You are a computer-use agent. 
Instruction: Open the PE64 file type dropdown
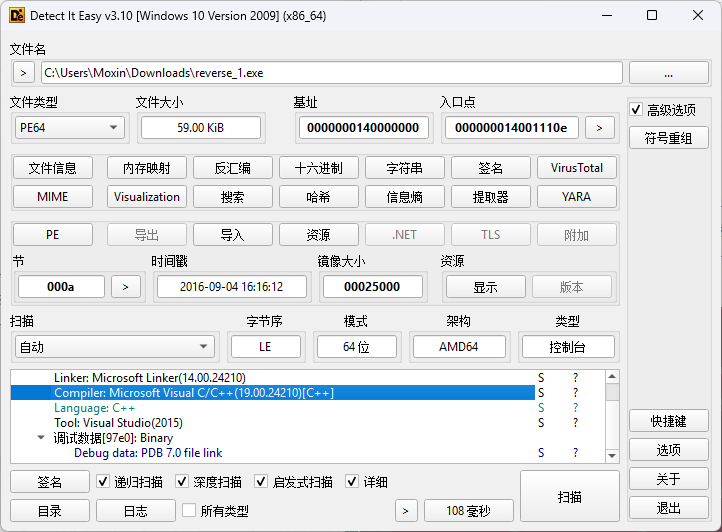click(69, 127)
